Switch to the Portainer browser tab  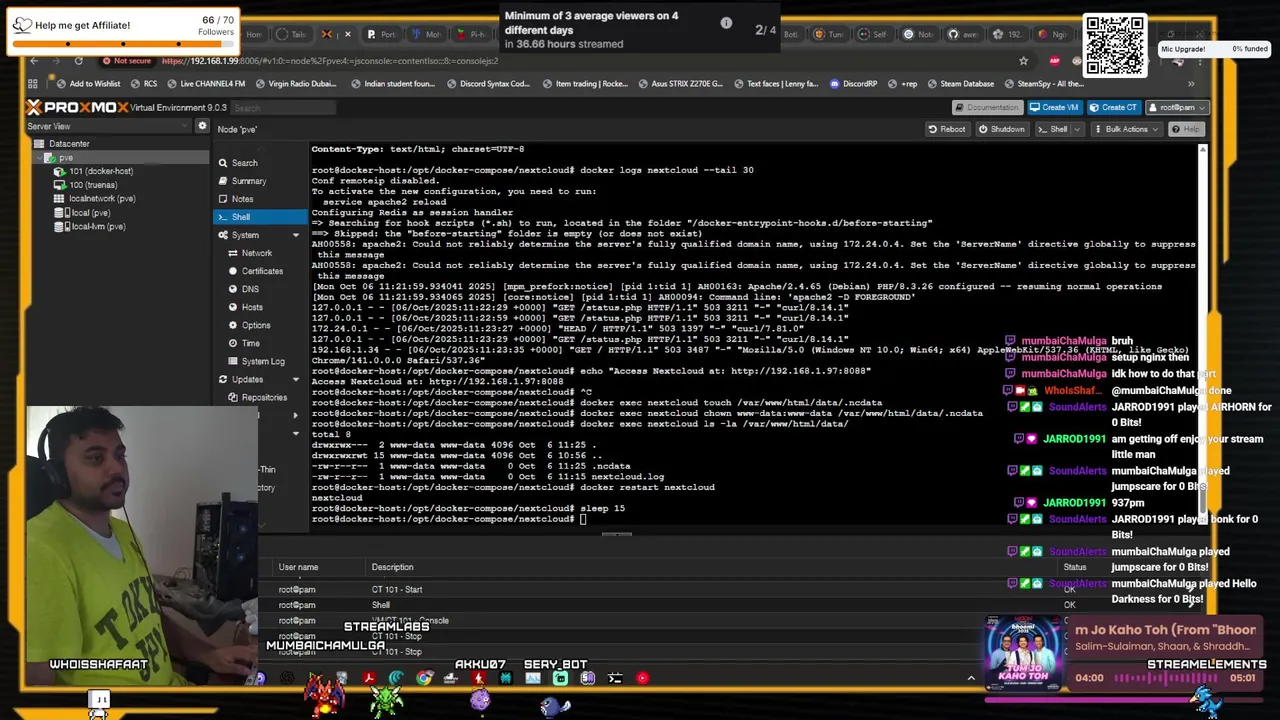click(x=382, y=34)
